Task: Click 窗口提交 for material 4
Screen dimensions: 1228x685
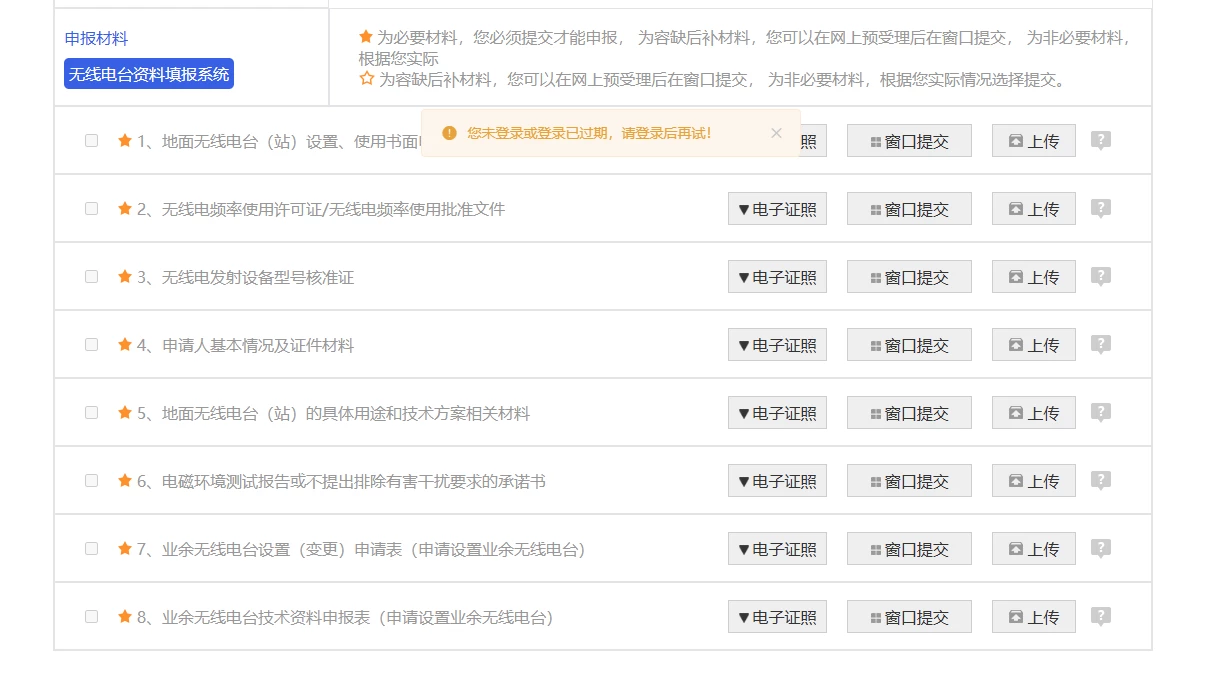Action: tap(908, 344)
